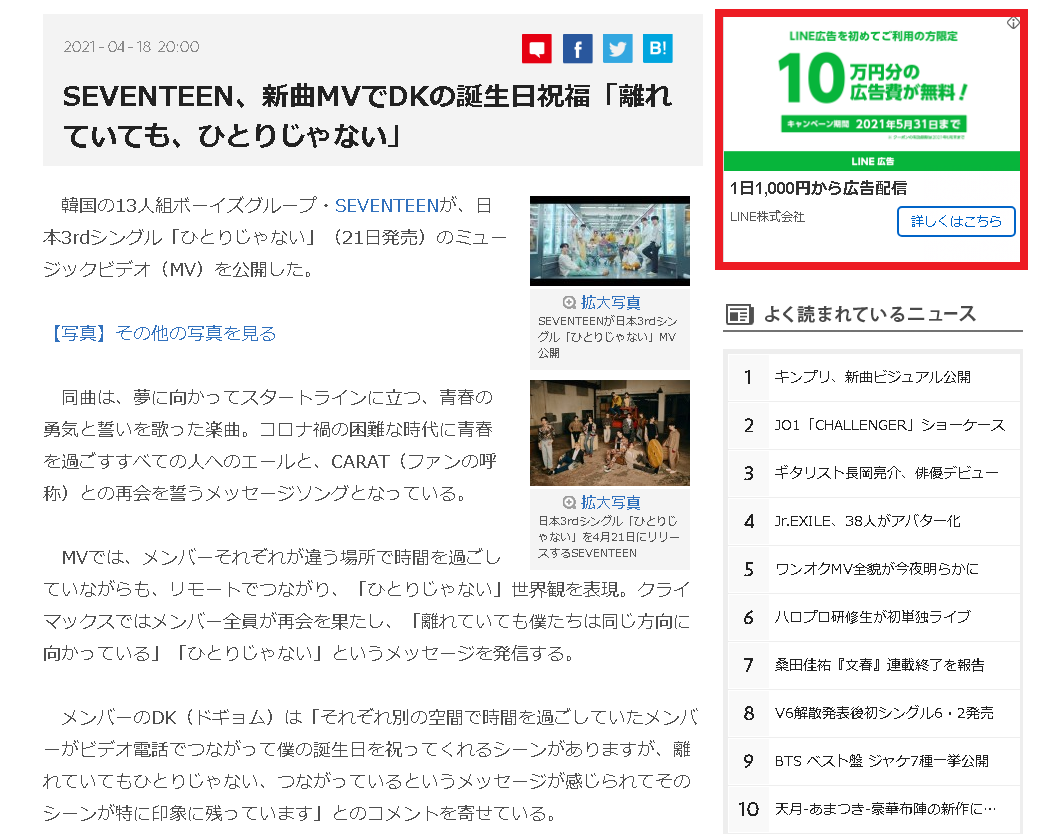Click caption 日本3rdシングル…4月21日にリリース
Viewport: 1053px width, 834px height.
tap(608, 537)
